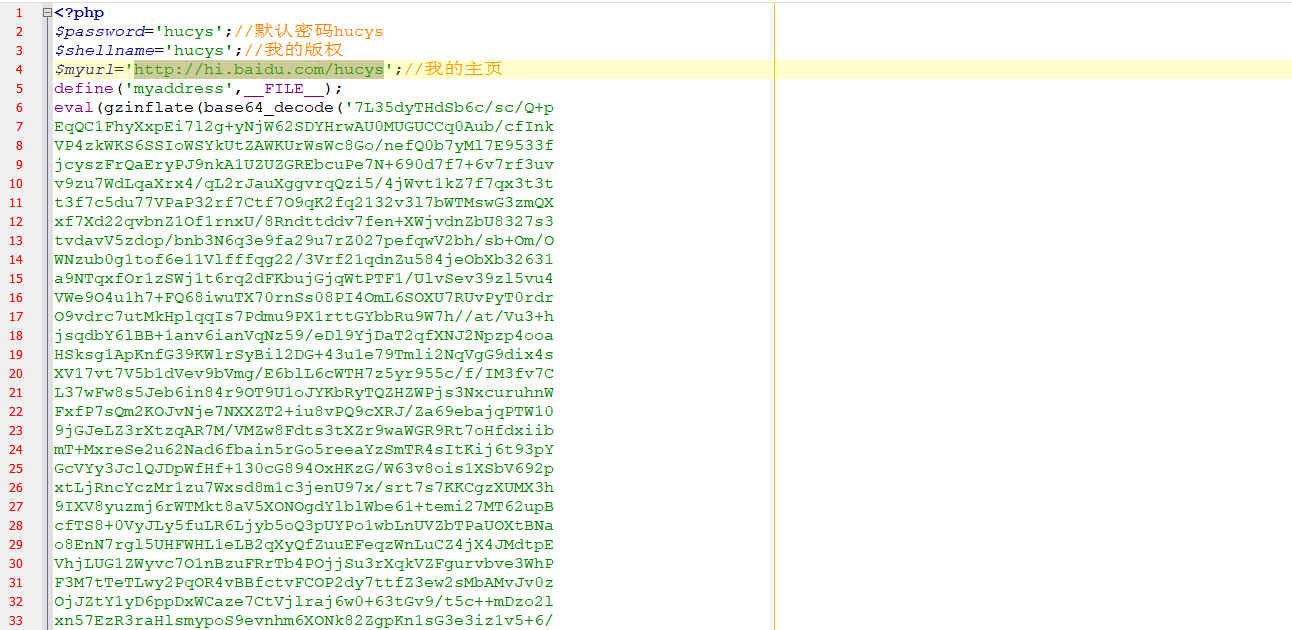This screenshot has width=1292, height=630.
Task: Click code line beginning L37wFw8s5Jeb6in84r9
Action: (304, 393)
